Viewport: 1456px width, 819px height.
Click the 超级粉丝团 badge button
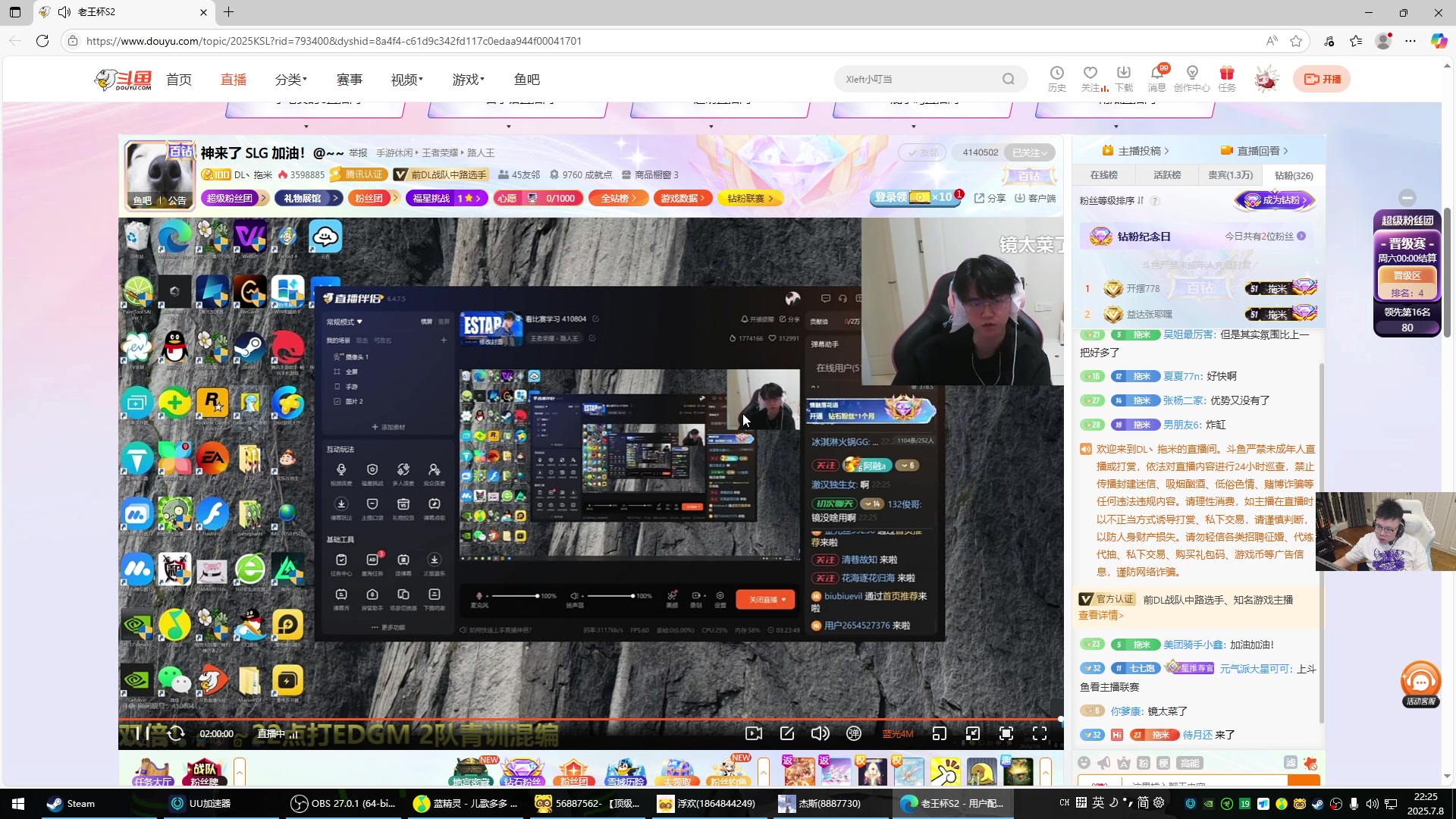pyautogui.click(x=234, y=198)
